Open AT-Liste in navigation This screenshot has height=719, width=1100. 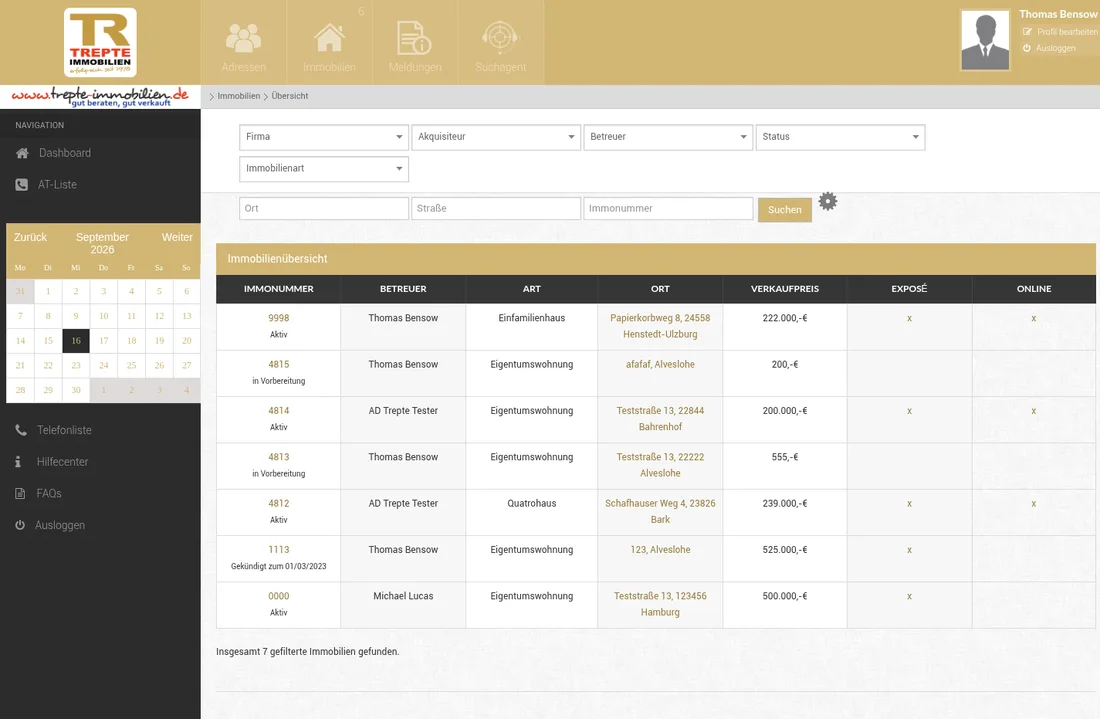[57, 184]
